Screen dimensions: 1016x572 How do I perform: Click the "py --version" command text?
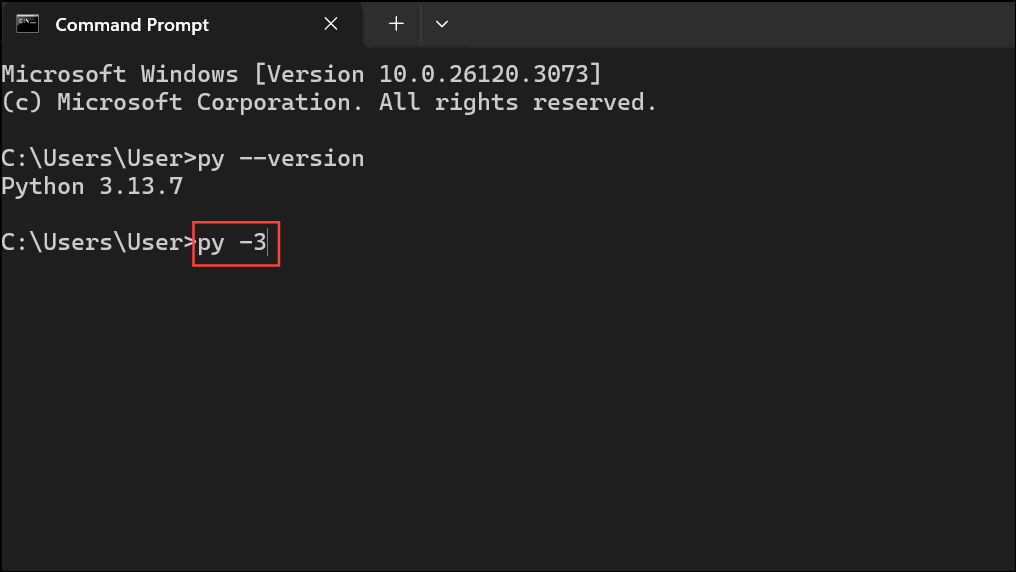click(280, 159)
